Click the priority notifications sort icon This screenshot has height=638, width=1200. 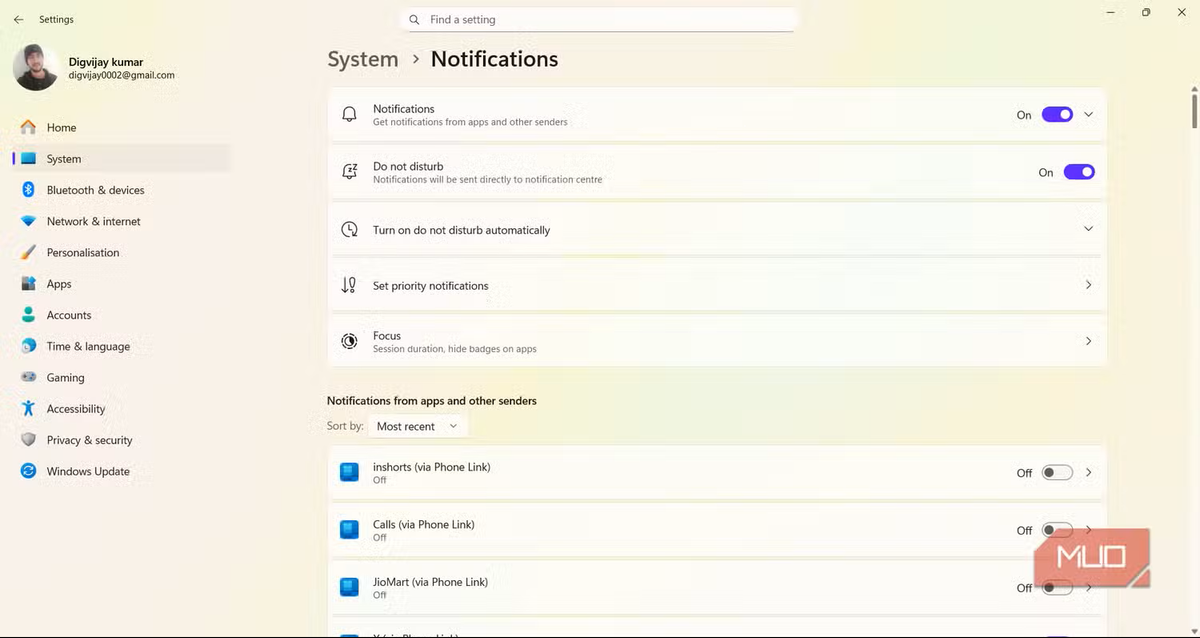point(349,285)
